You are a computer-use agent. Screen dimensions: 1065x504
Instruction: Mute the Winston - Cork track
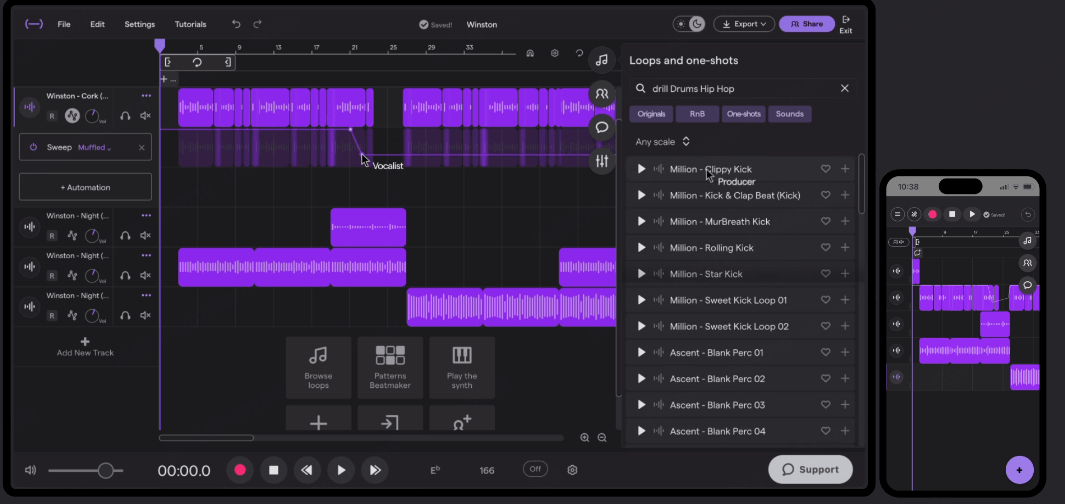(146, 116)
